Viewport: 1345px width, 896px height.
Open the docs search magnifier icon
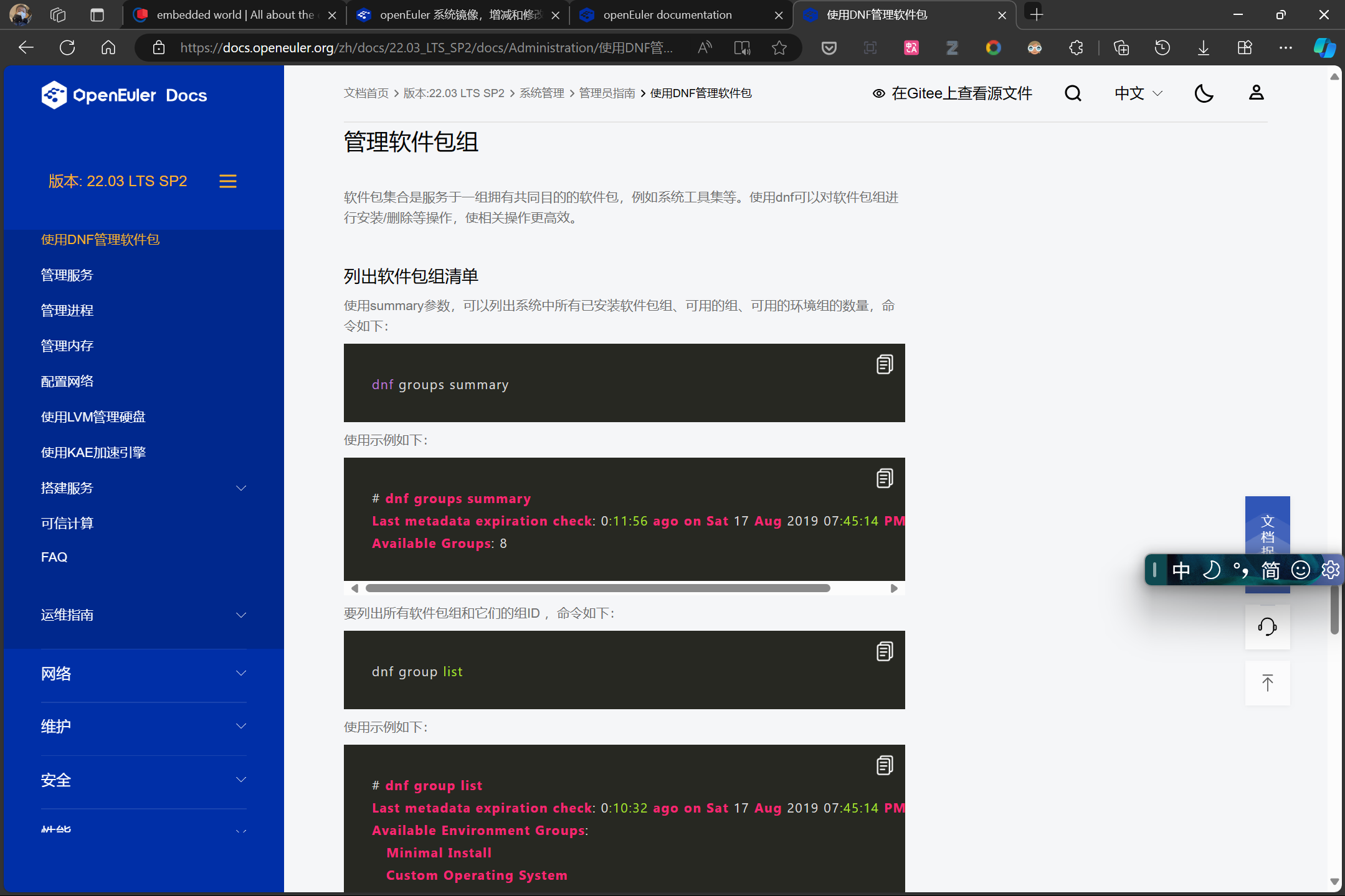coord(1072,93)
